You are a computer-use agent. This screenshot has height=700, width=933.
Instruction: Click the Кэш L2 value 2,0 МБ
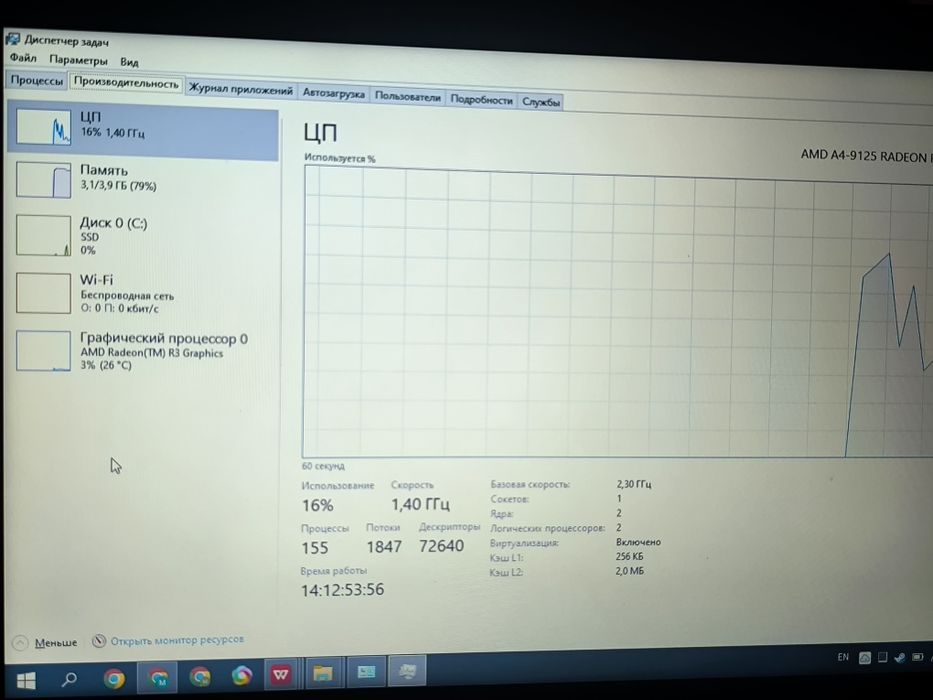pyautogui.click(x=630, y=571)
